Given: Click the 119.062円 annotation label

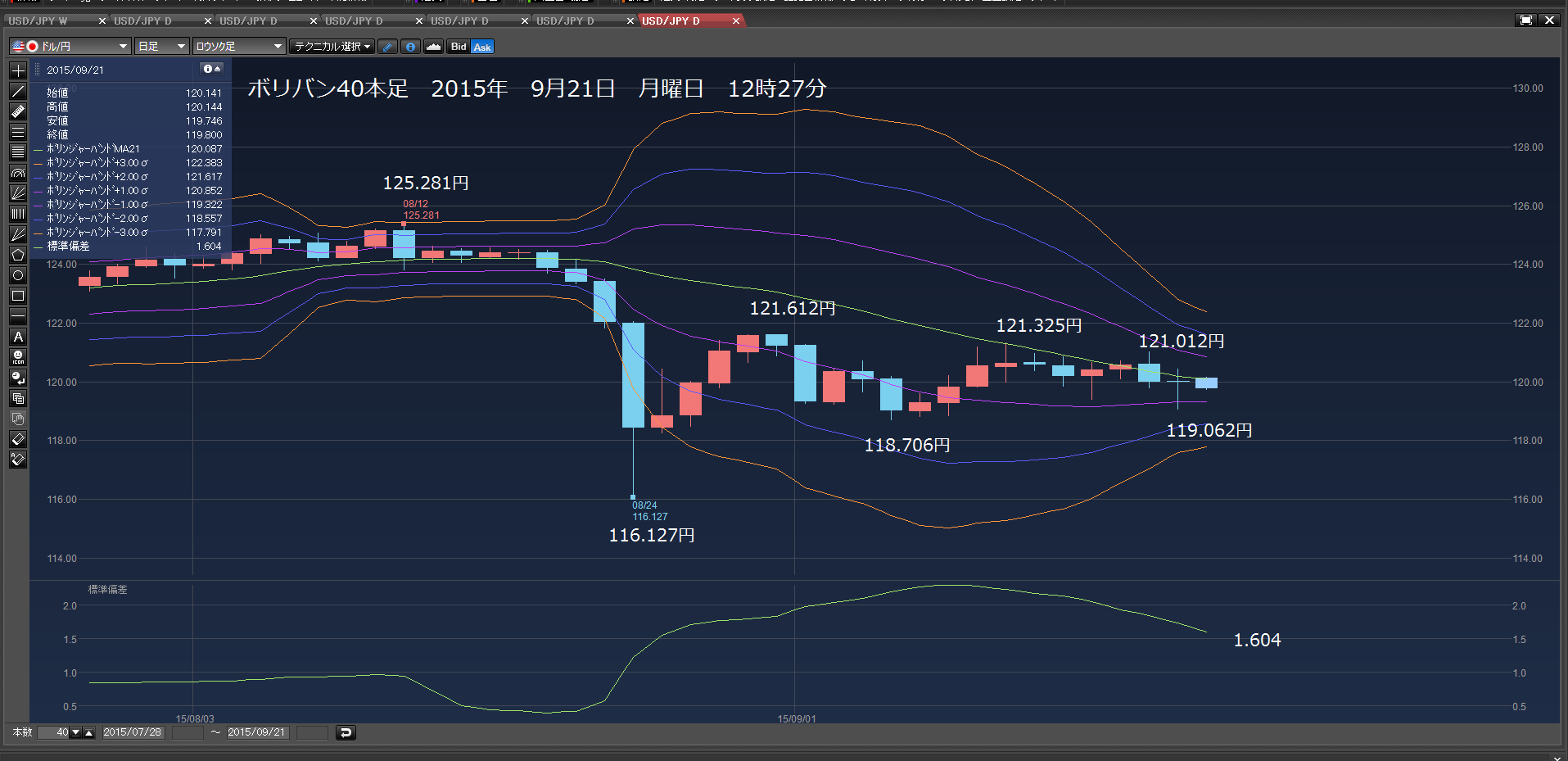Looking at the screenshot, I should point(1209,430).
